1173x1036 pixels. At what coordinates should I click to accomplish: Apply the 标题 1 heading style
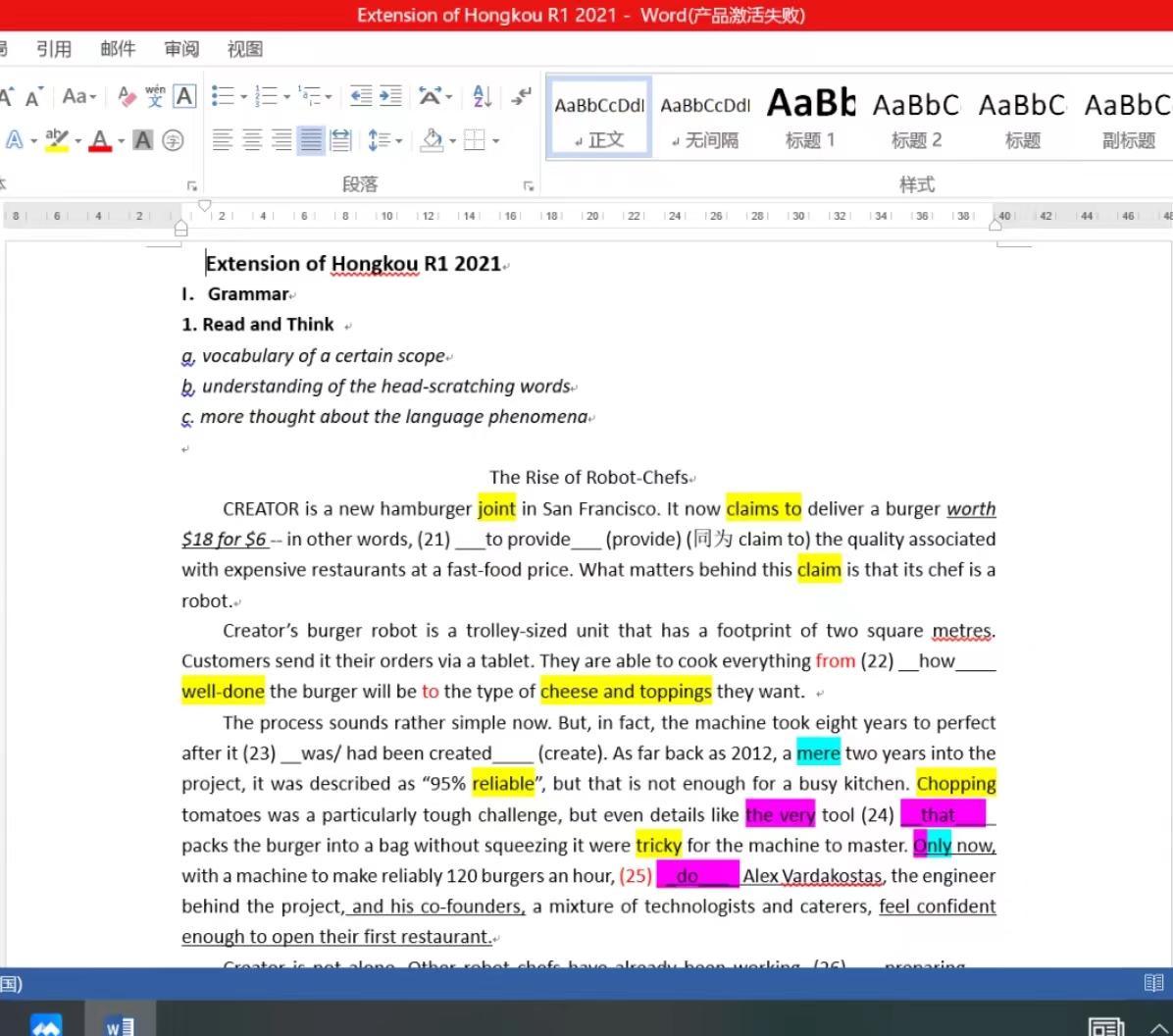click(811, 118)
